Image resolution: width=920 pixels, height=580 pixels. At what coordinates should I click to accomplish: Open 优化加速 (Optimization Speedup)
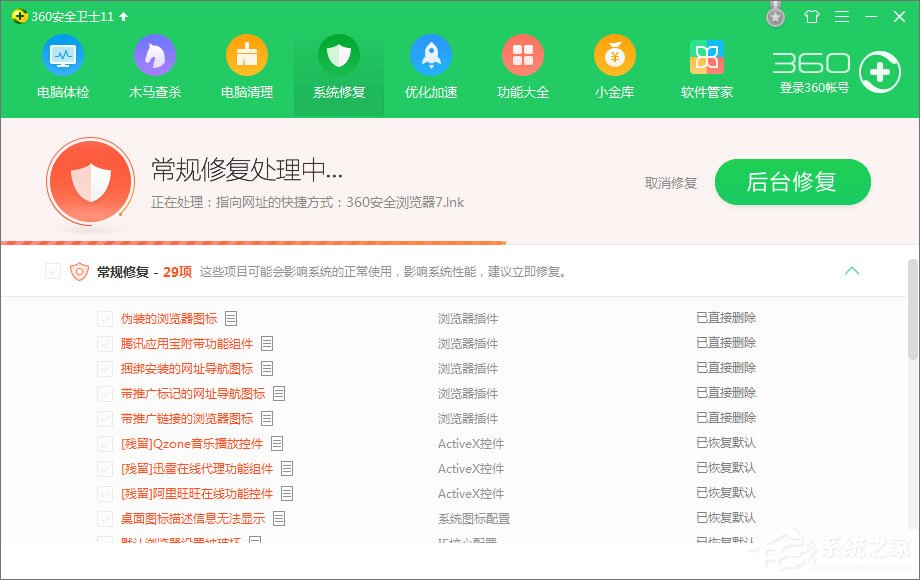pos(431,67)
